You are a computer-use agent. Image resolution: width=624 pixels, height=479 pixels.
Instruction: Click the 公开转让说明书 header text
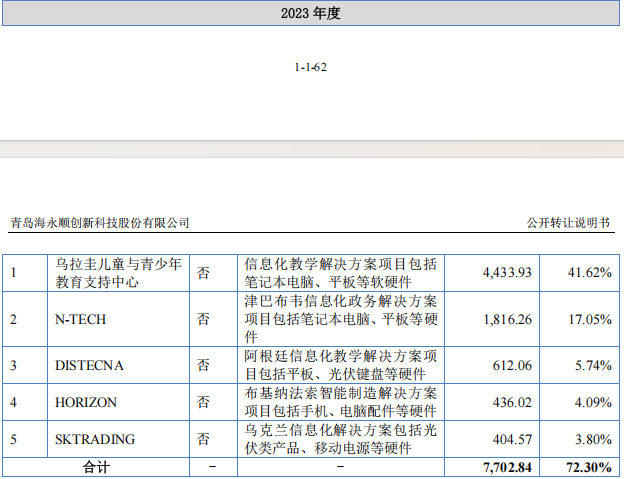pyautogui.click(x=567, y=223)
